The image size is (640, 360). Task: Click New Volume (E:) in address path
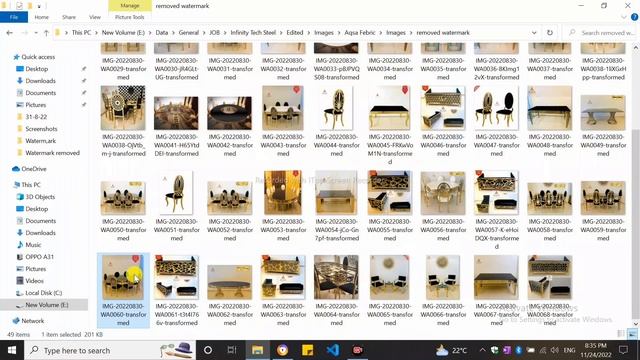pos(123,33)
